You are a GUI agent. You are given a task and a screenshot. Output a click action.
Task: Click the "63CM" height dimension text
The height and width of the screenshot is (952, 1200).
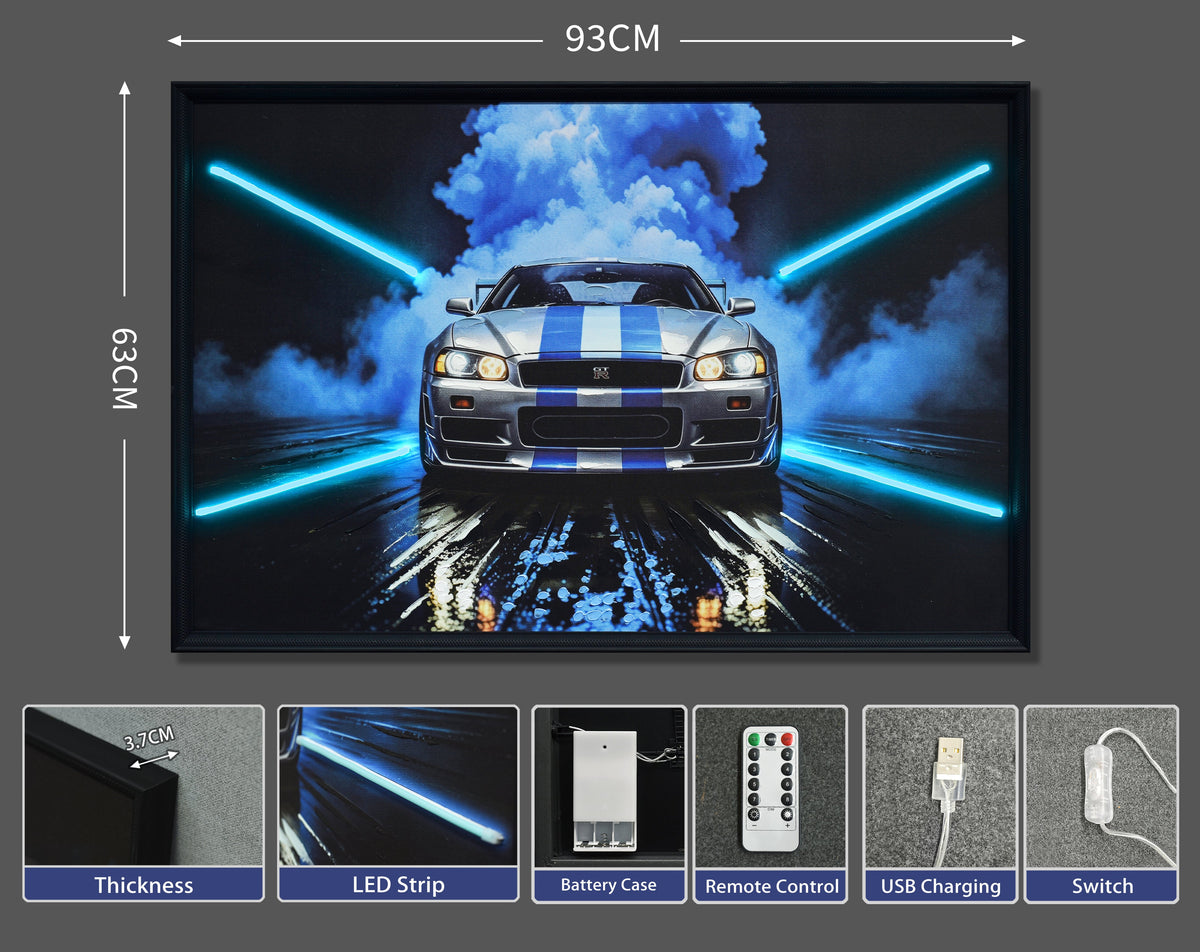(124, 368)
